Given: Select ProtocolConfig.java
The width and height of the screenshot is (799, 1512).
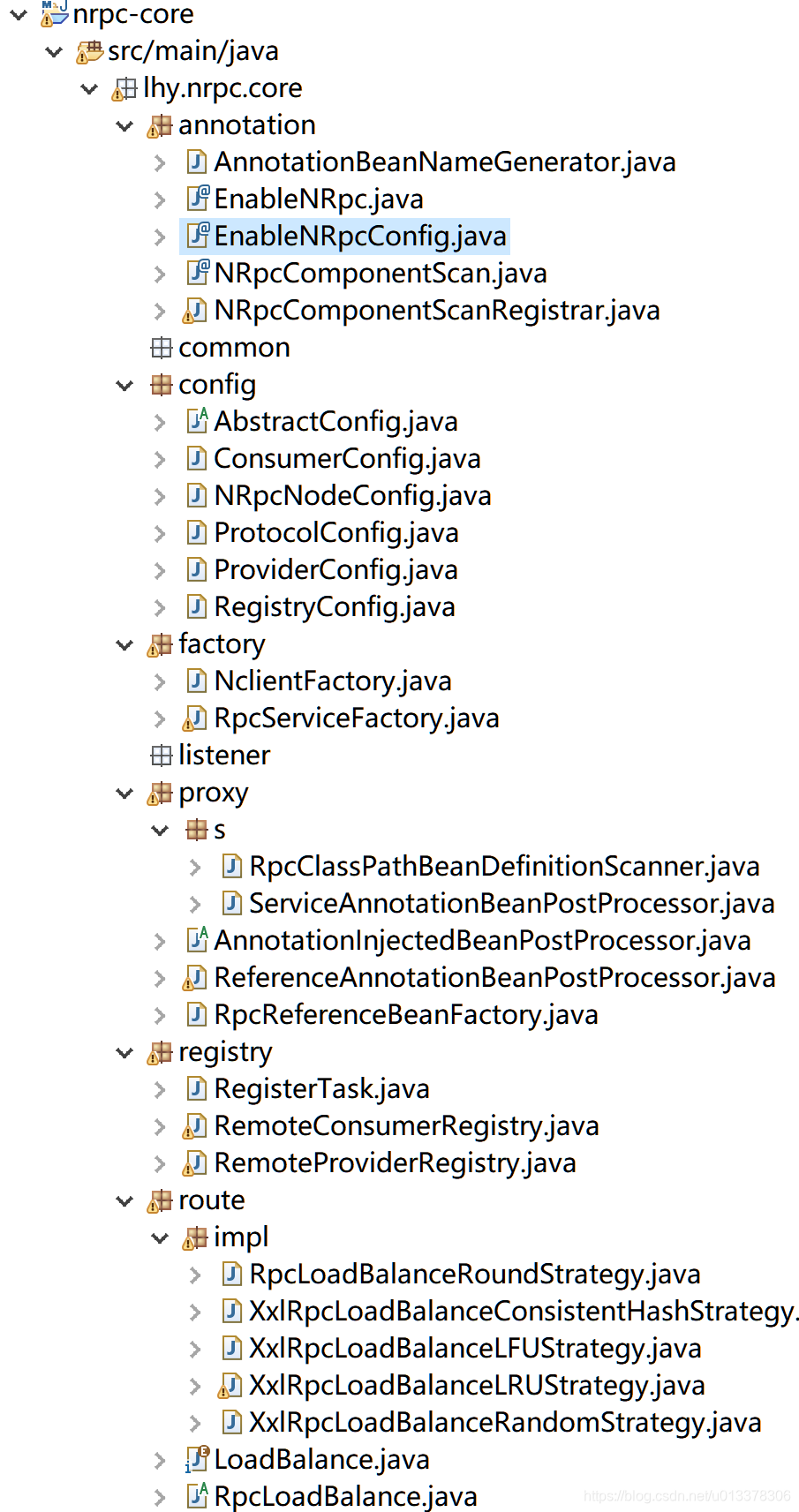Looking at the screenshot, I should (336, 533).
